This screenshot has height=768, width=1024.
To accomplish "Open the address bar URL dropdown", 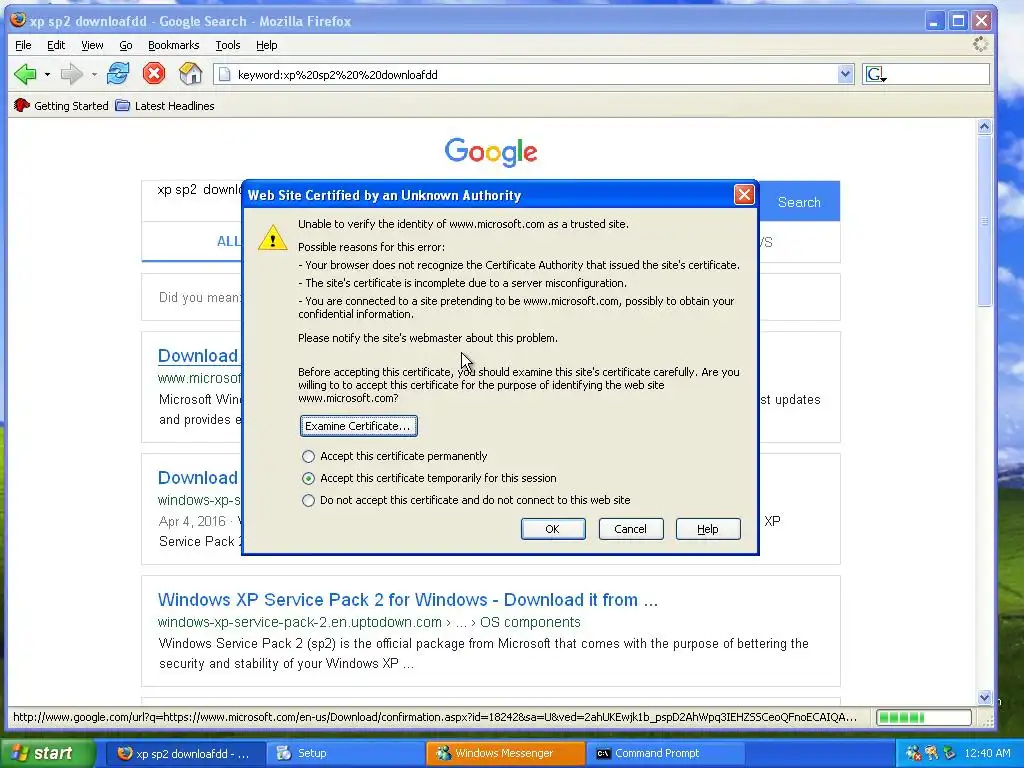I will pos(845,74).
